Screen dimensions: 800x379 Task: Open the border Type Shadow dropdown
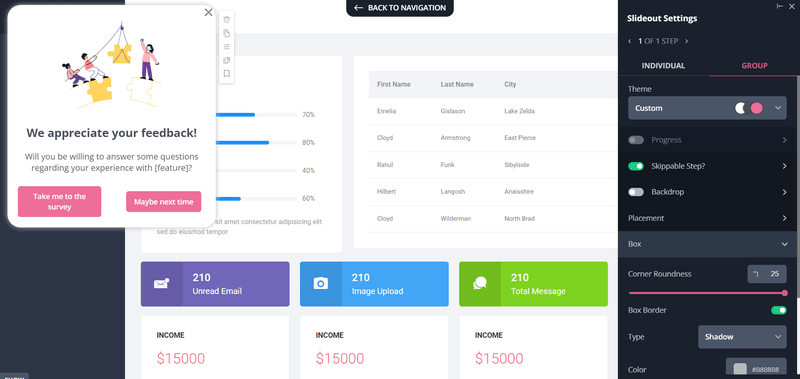tap(742, 337)
